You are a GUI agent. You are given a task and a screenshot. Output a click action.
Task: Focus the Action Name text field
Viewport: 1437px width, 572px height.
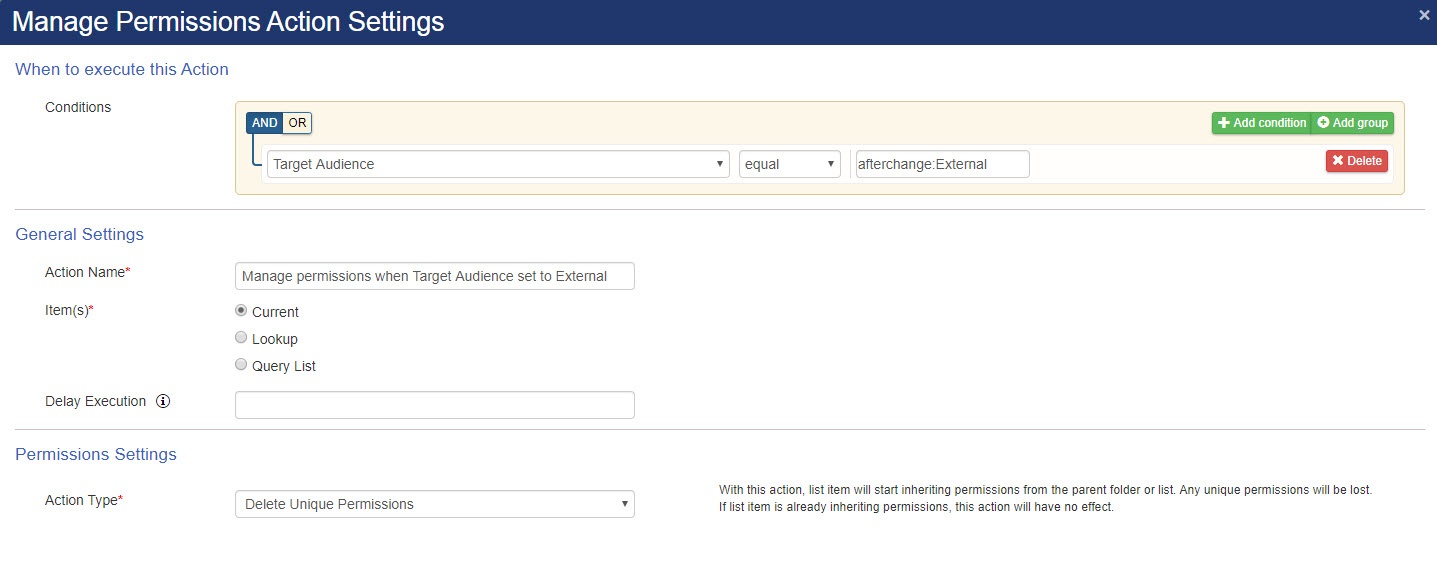point(434,276)
